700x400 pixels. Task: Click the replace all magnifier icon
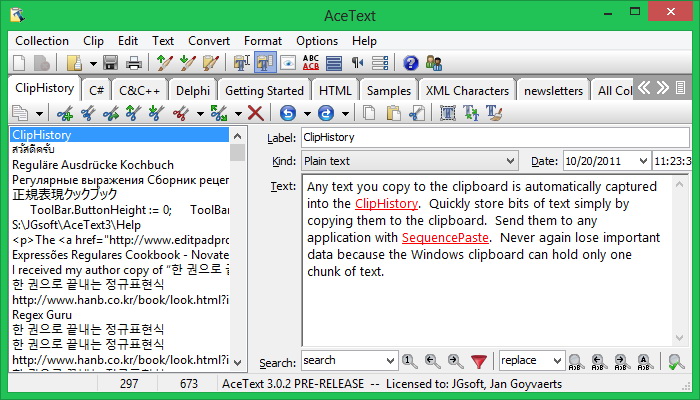point(644,362)
